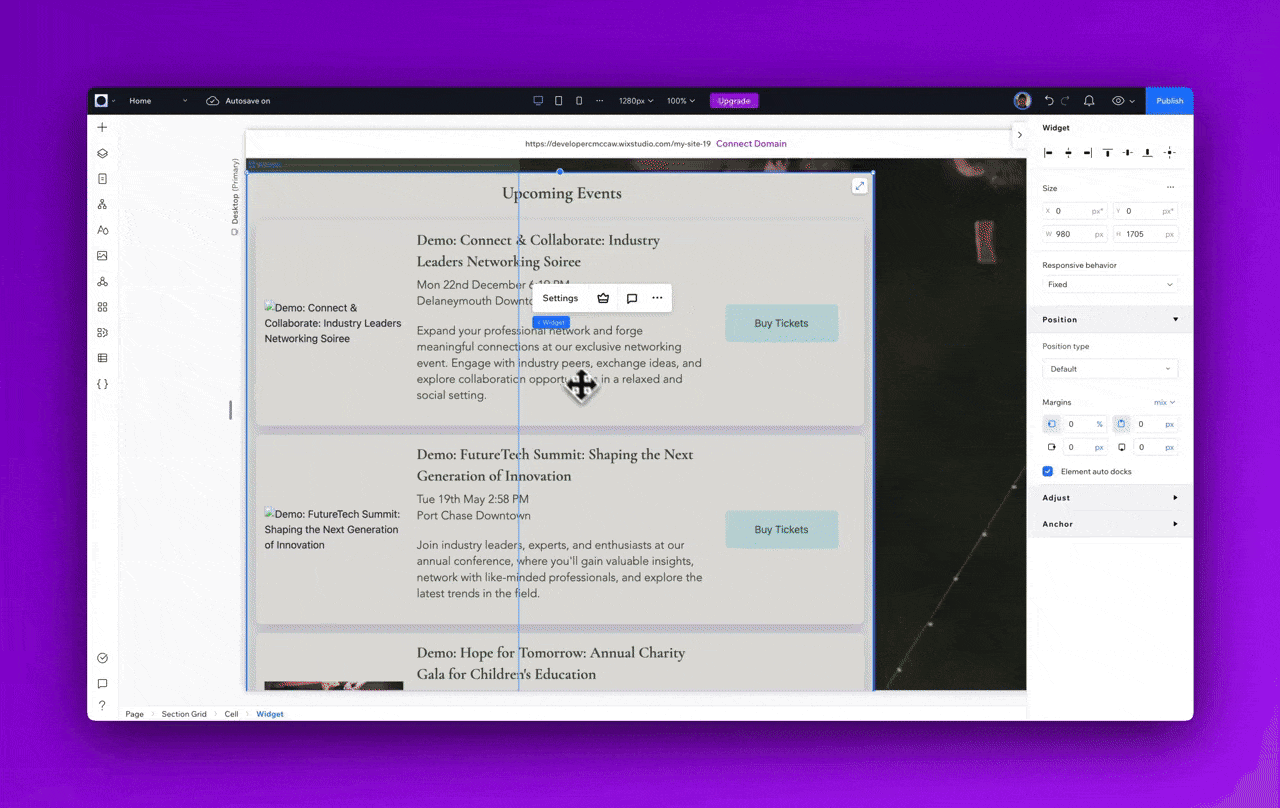The image size is (1280, 808).
Task: Select Section Grid in the breadcrumb
Action: click(x=184, y=714)
